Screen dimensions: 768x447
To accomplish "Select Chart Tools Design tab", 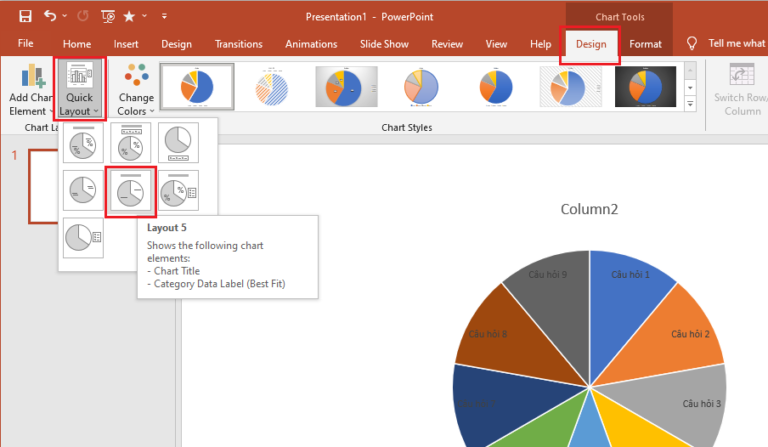I will coord(591,45).
